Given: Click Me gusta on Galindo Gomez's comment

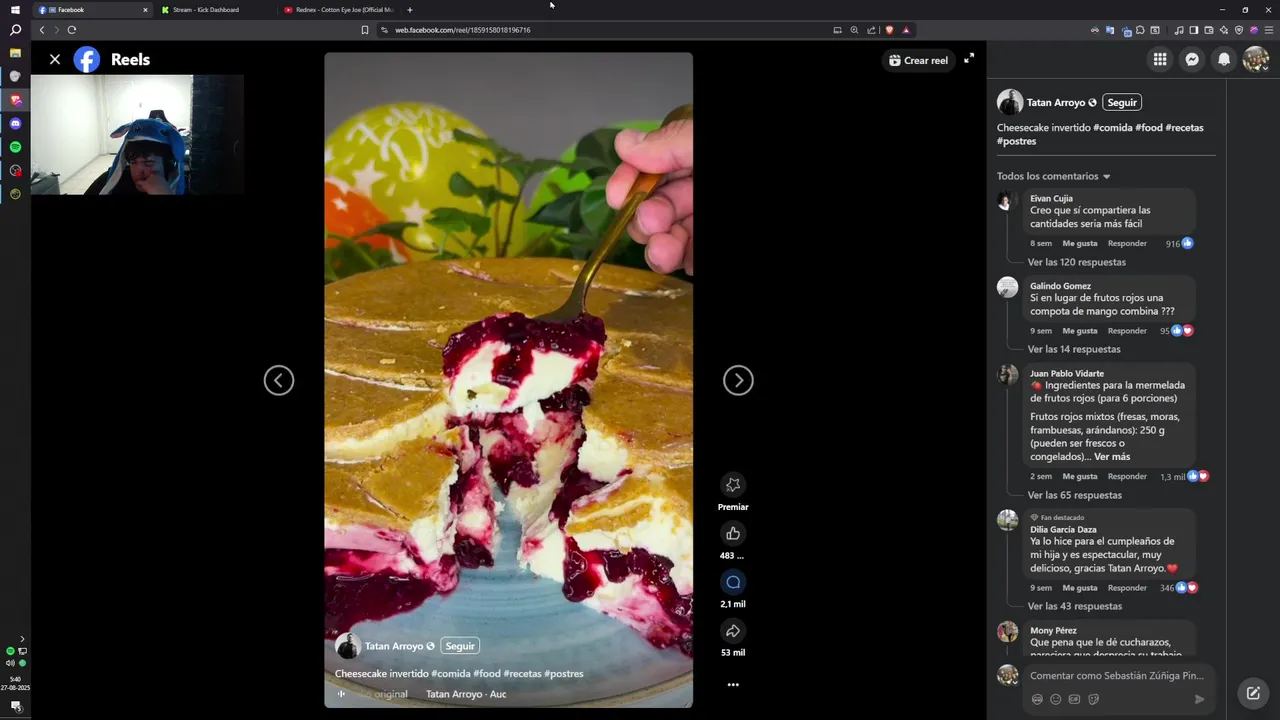Looking at the screenshot, I should 1080,331.
